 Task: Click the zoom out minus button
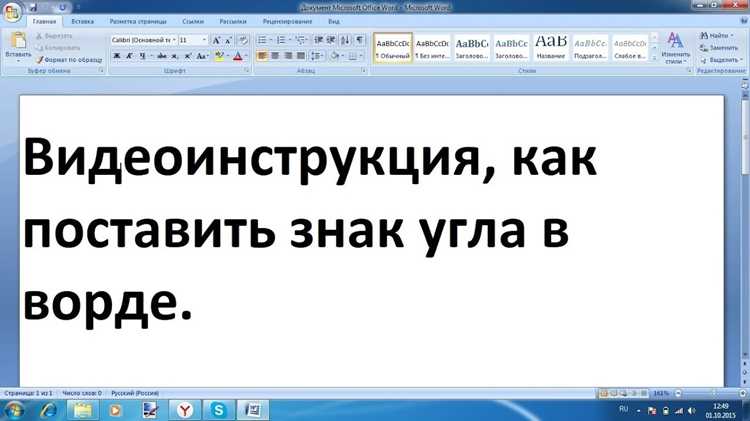coord(678,393)
